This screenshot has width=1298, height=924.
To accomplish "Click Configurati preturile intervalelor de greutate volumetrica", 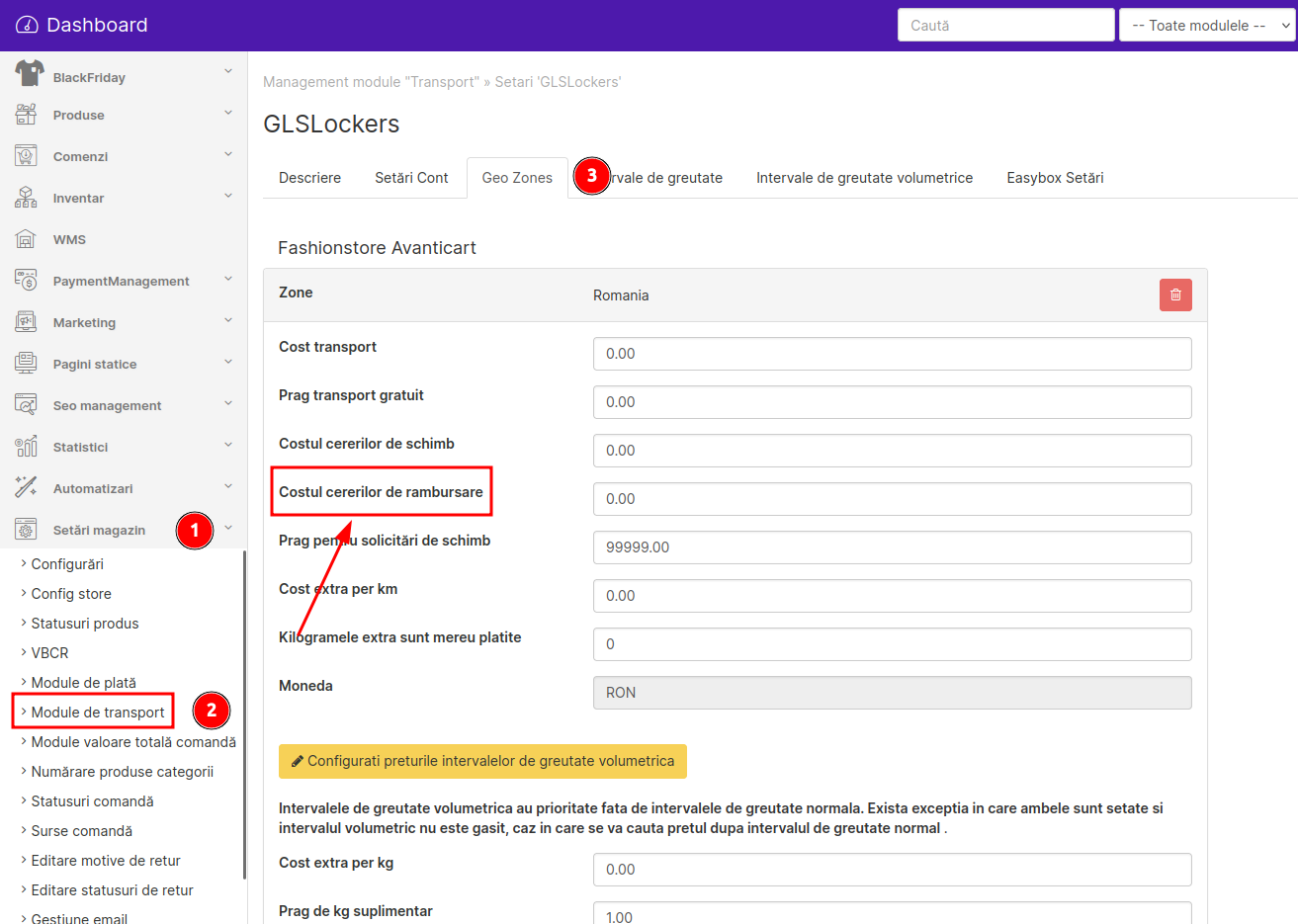I will (x=482, y=761).
